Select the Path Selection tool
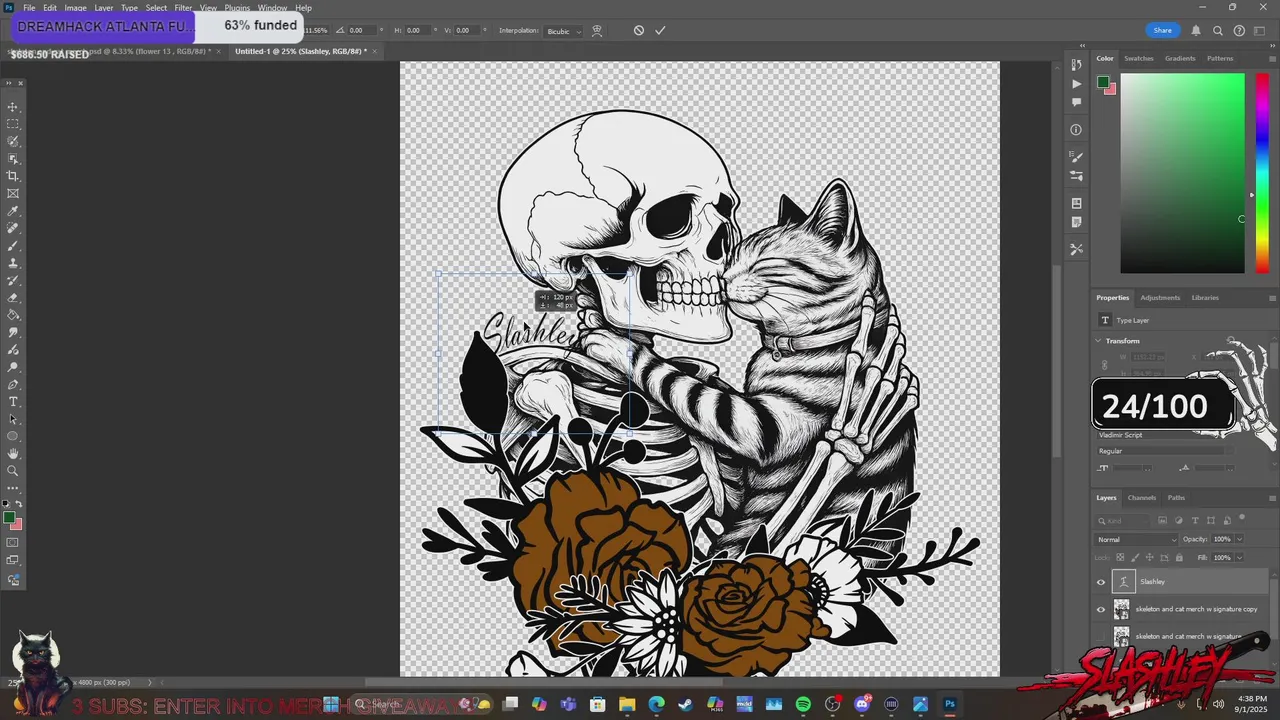Screen dimensions: 1280x720 click(x=13, y=419)
